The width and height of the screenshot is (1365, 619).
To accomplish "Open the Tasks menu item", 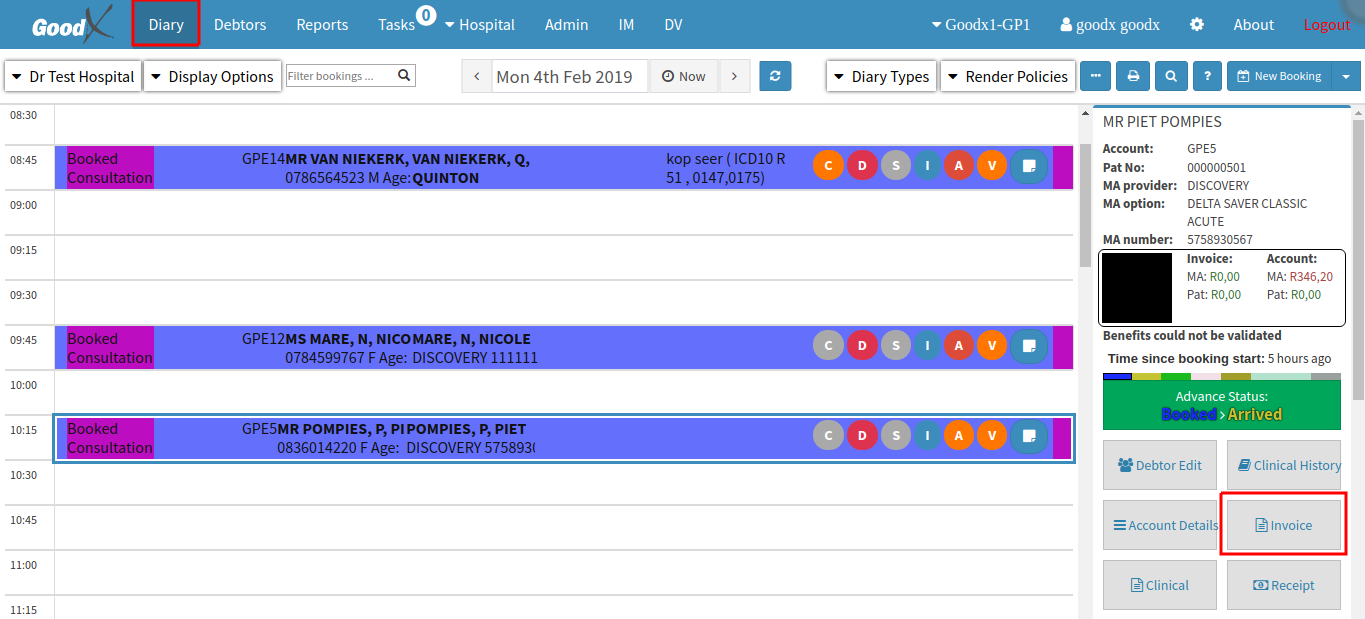I will coord(397,24).
